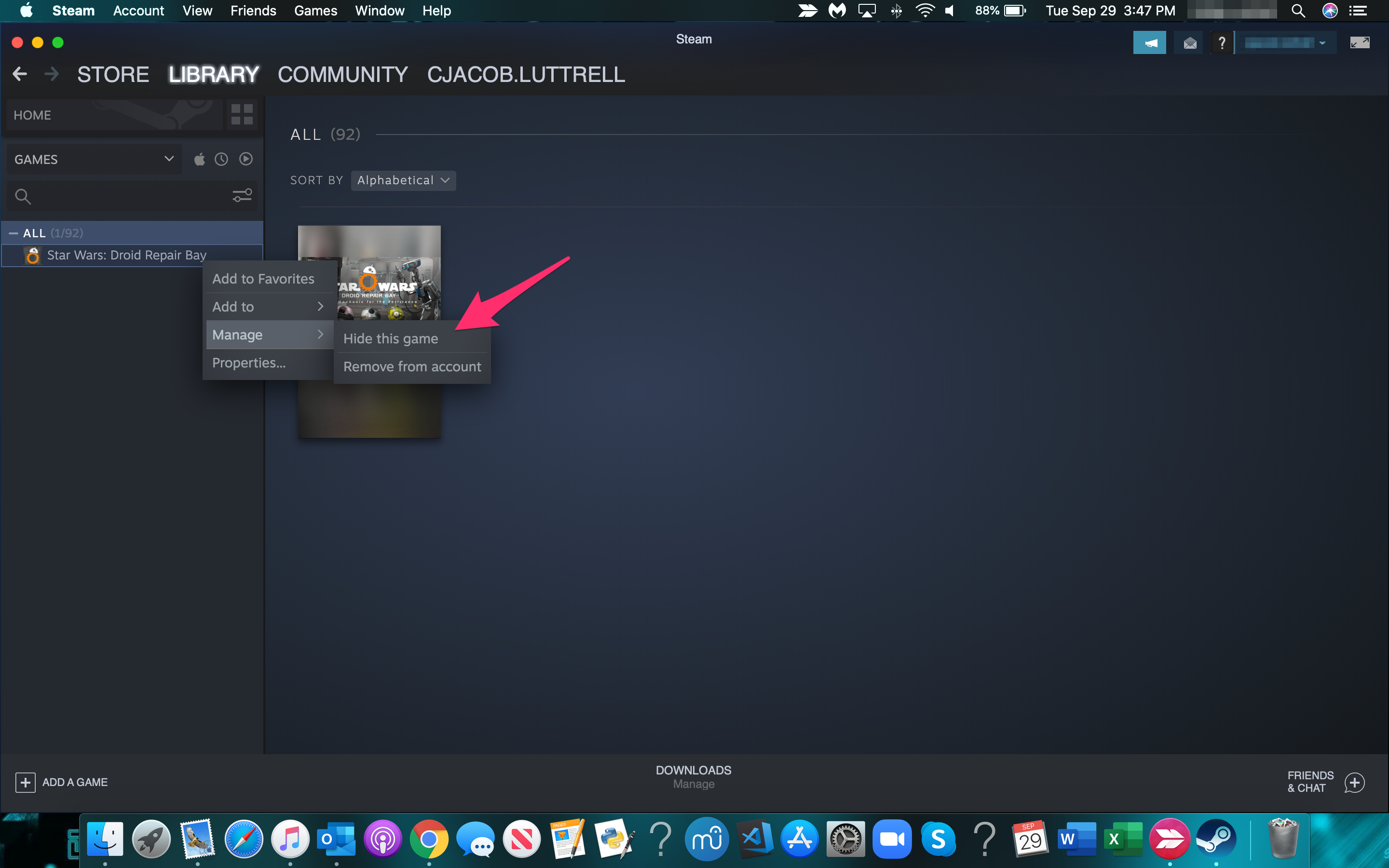Click Add to Favorites button in context menu
1389x868 pixels.
262,278
